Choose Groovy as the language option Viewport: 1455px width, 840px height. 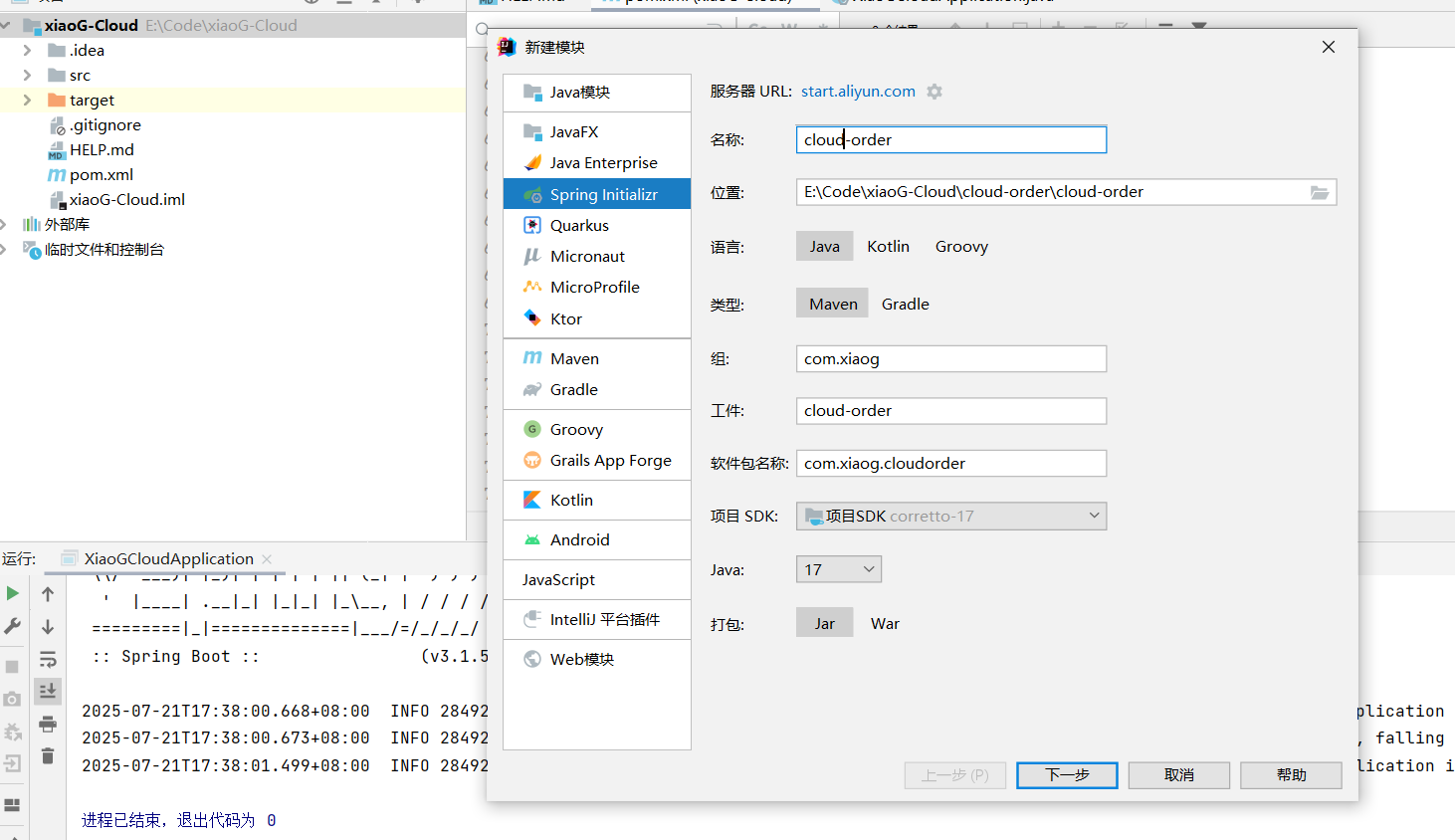tap(961, 246)
